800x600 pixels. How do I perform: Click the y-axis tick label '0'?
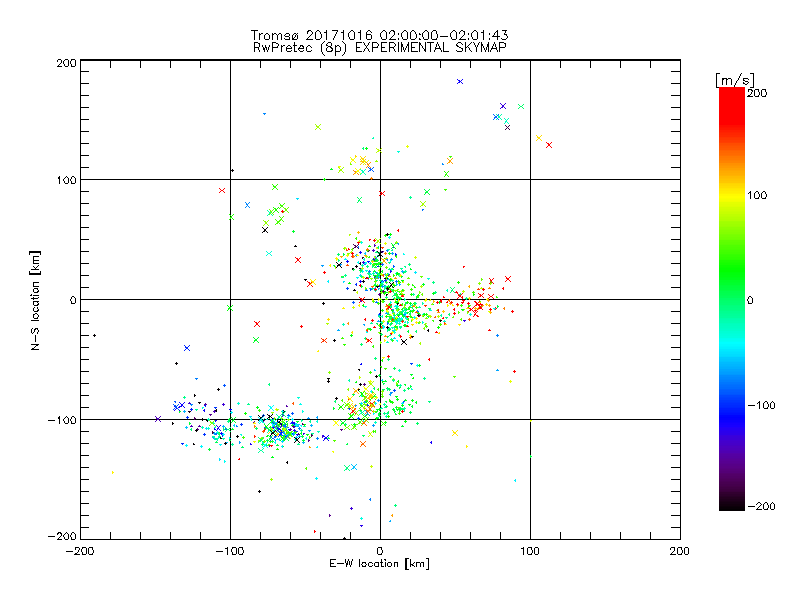[73, 300]
